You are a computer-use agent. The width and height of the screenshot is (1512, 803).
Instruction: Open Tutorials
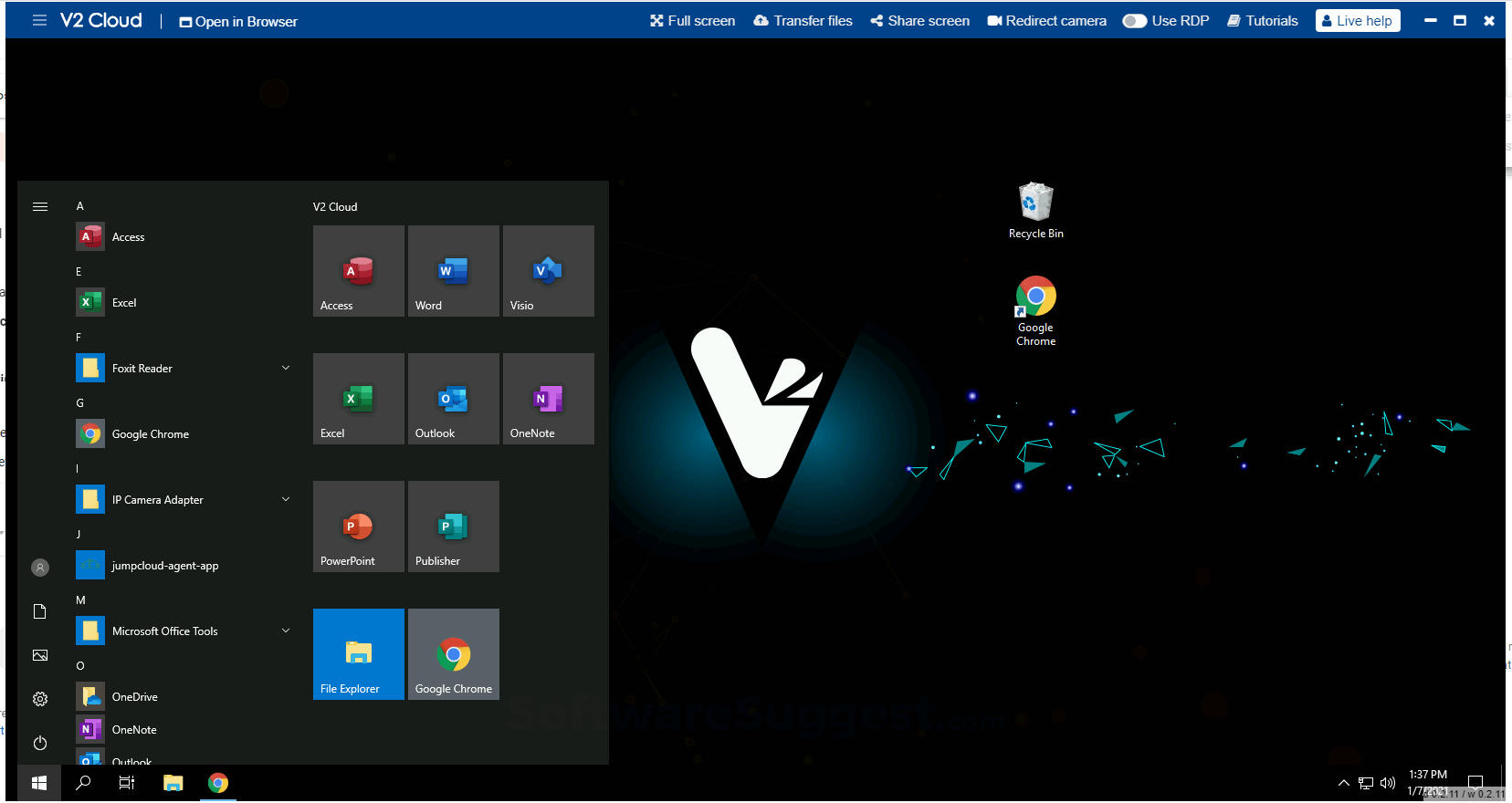(1262, 21)
